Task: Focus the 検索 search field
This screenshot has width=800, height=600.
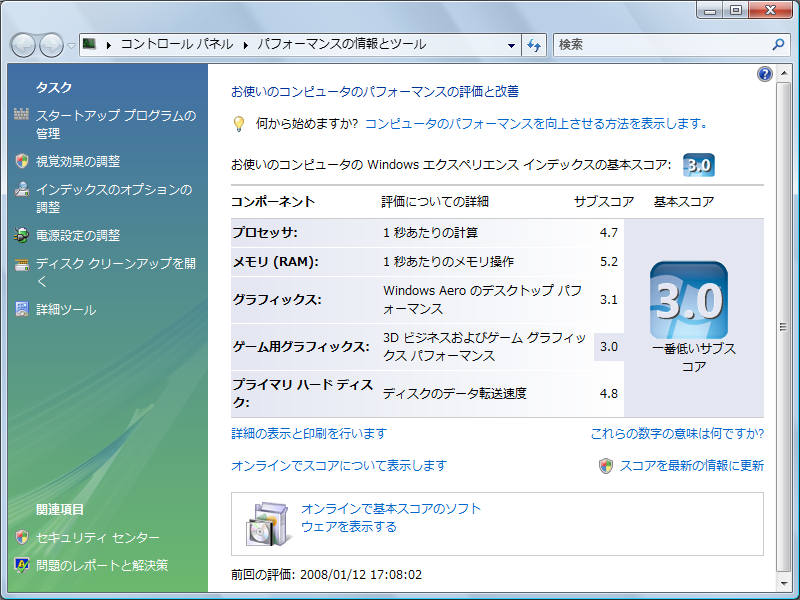Action: pos(662,45)
